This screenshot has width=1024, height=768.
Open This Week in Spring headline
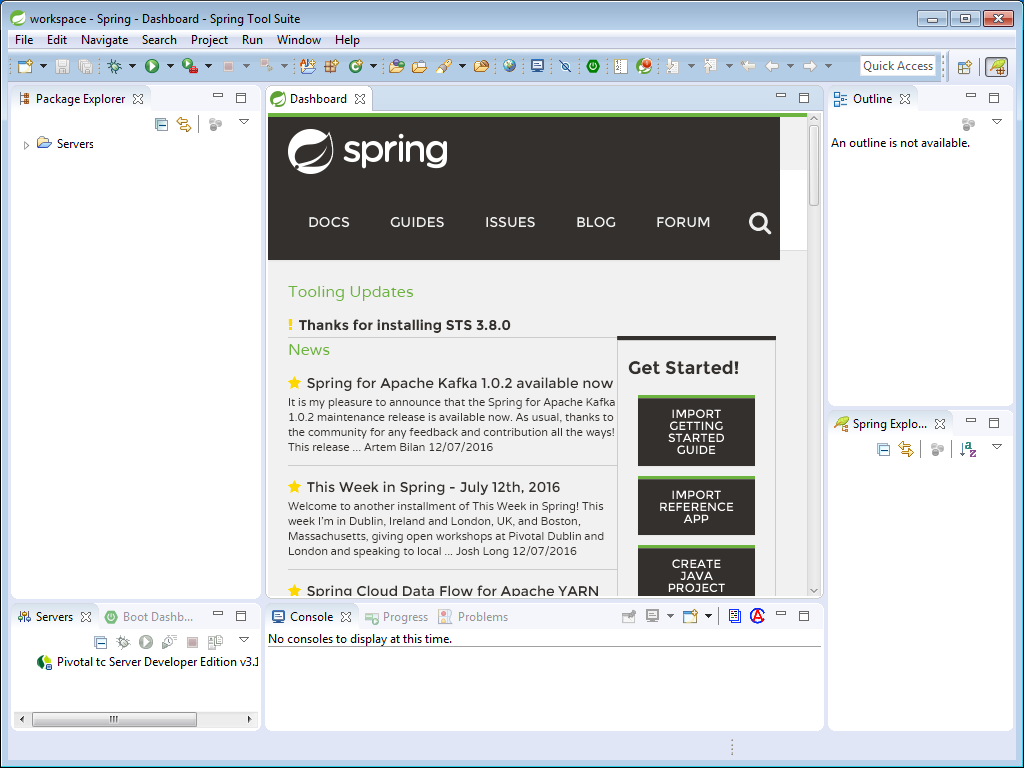pyautogui.click(x=433, y=487)
